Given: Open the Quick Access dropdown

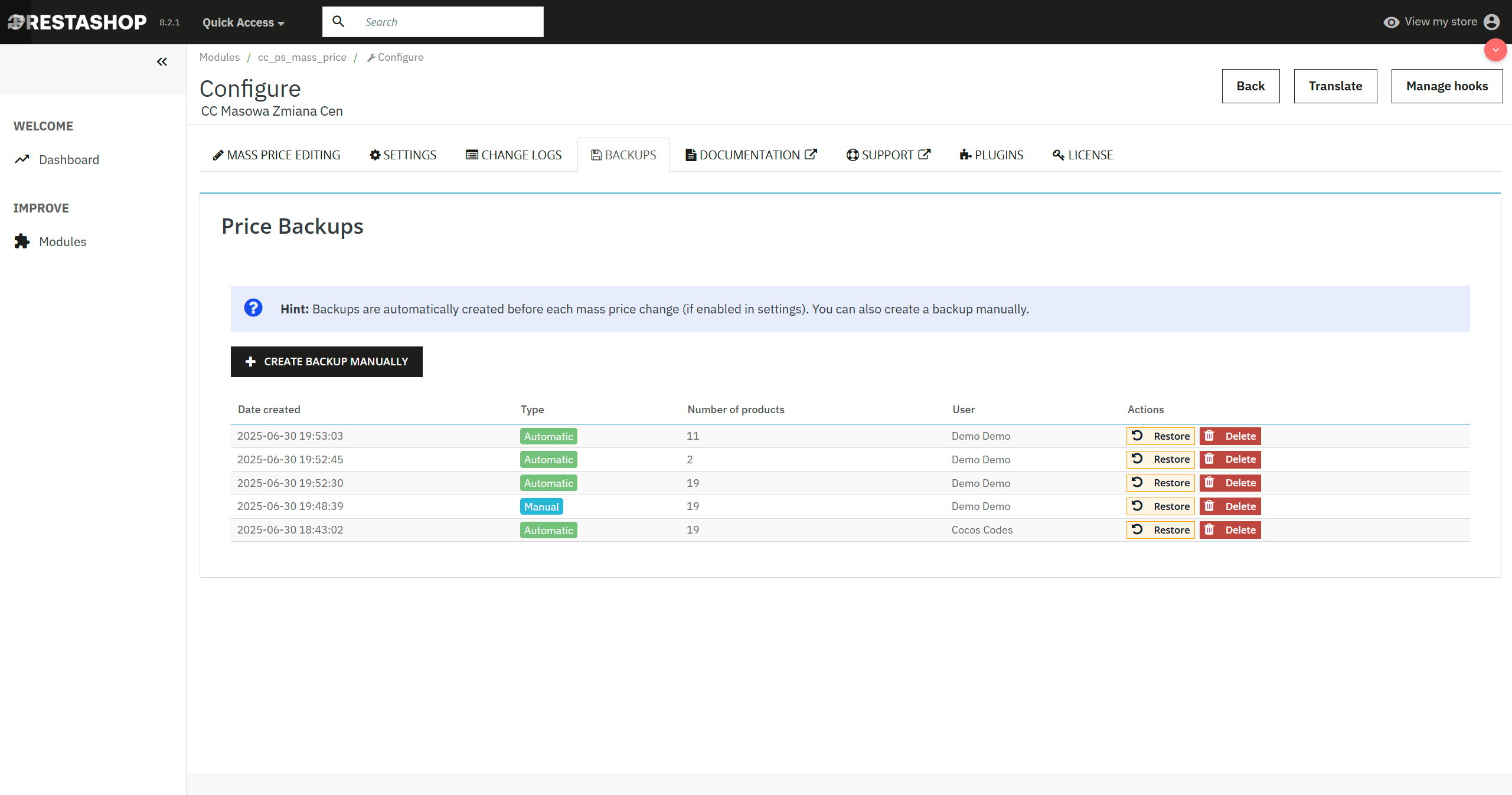Looking at the screenshot, I should [x=243, y=22].
